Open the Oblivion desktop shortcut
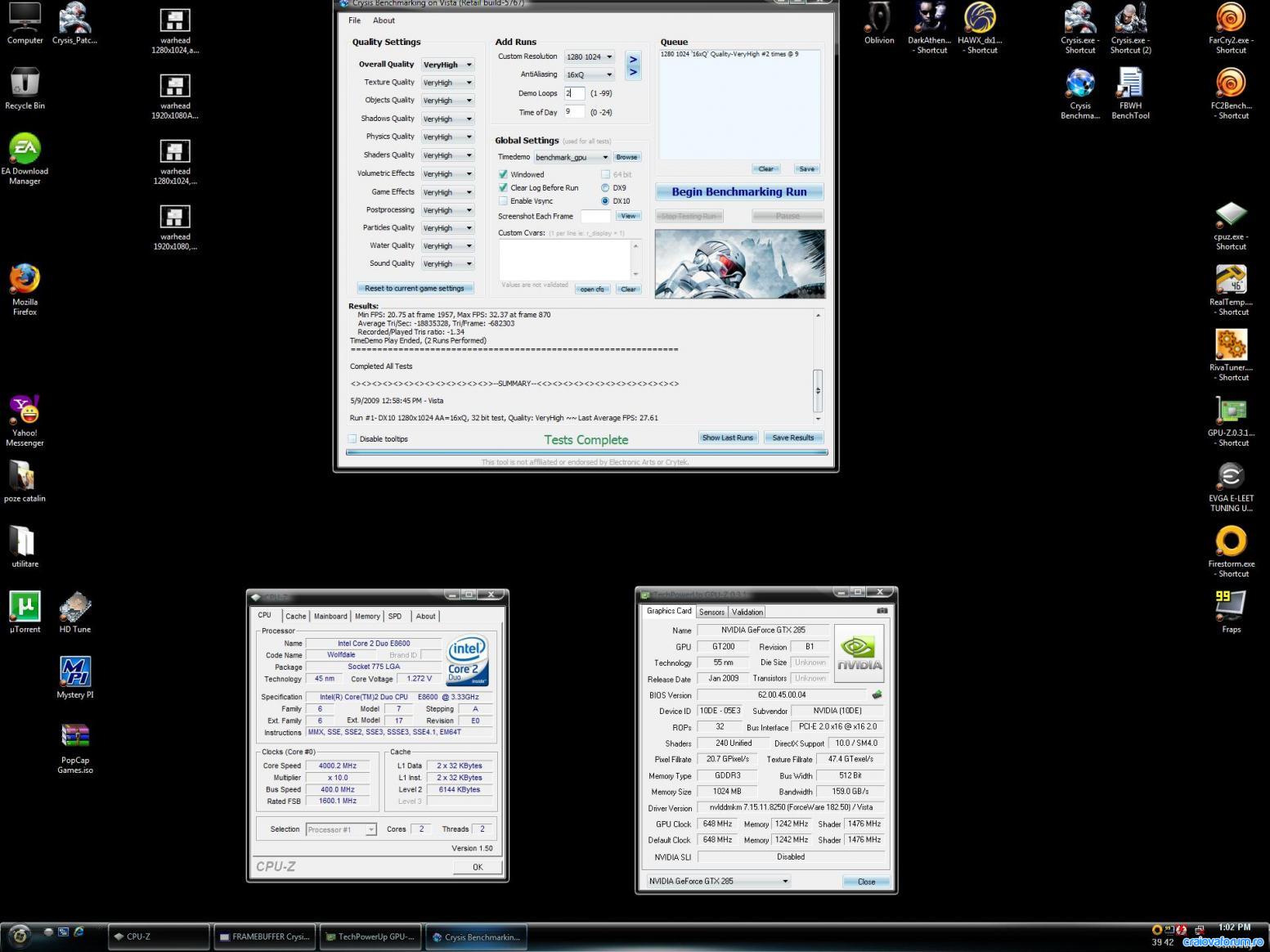This screenshot has width=1270, height=952. [x=879, y=25]
